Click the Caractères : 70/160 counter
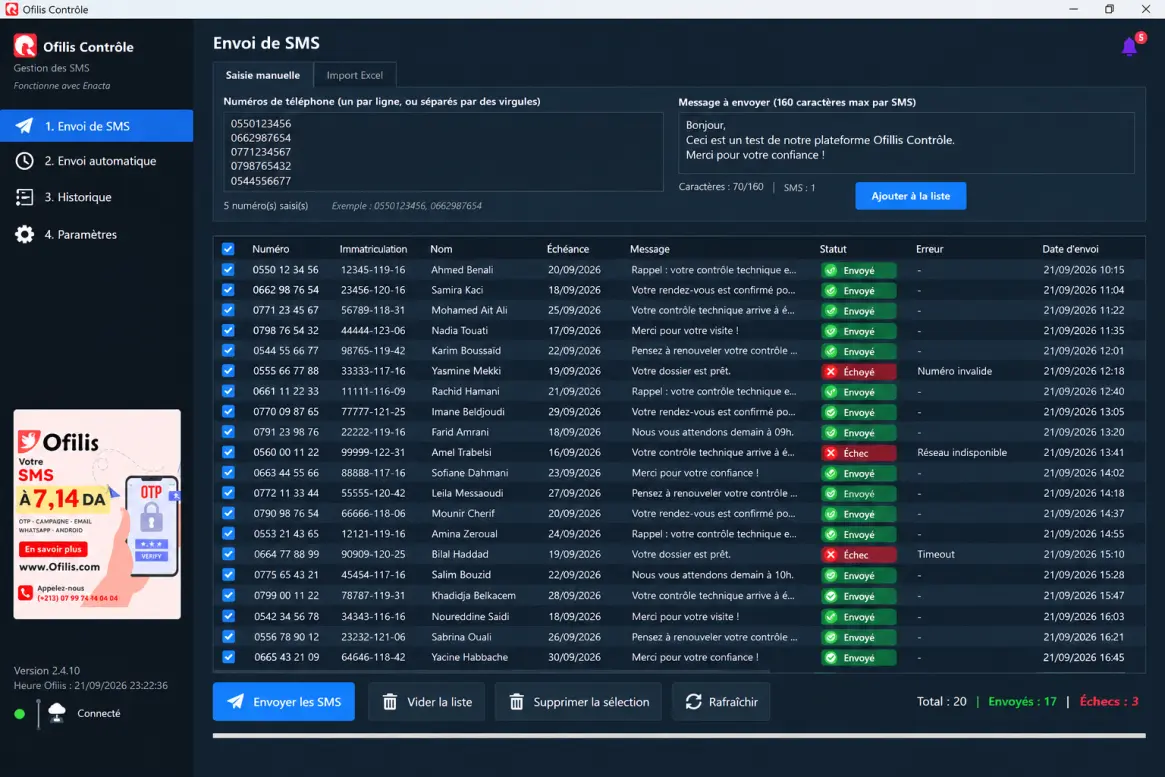The height and width of the screenshot is (777, 1165). coord(721,186)
